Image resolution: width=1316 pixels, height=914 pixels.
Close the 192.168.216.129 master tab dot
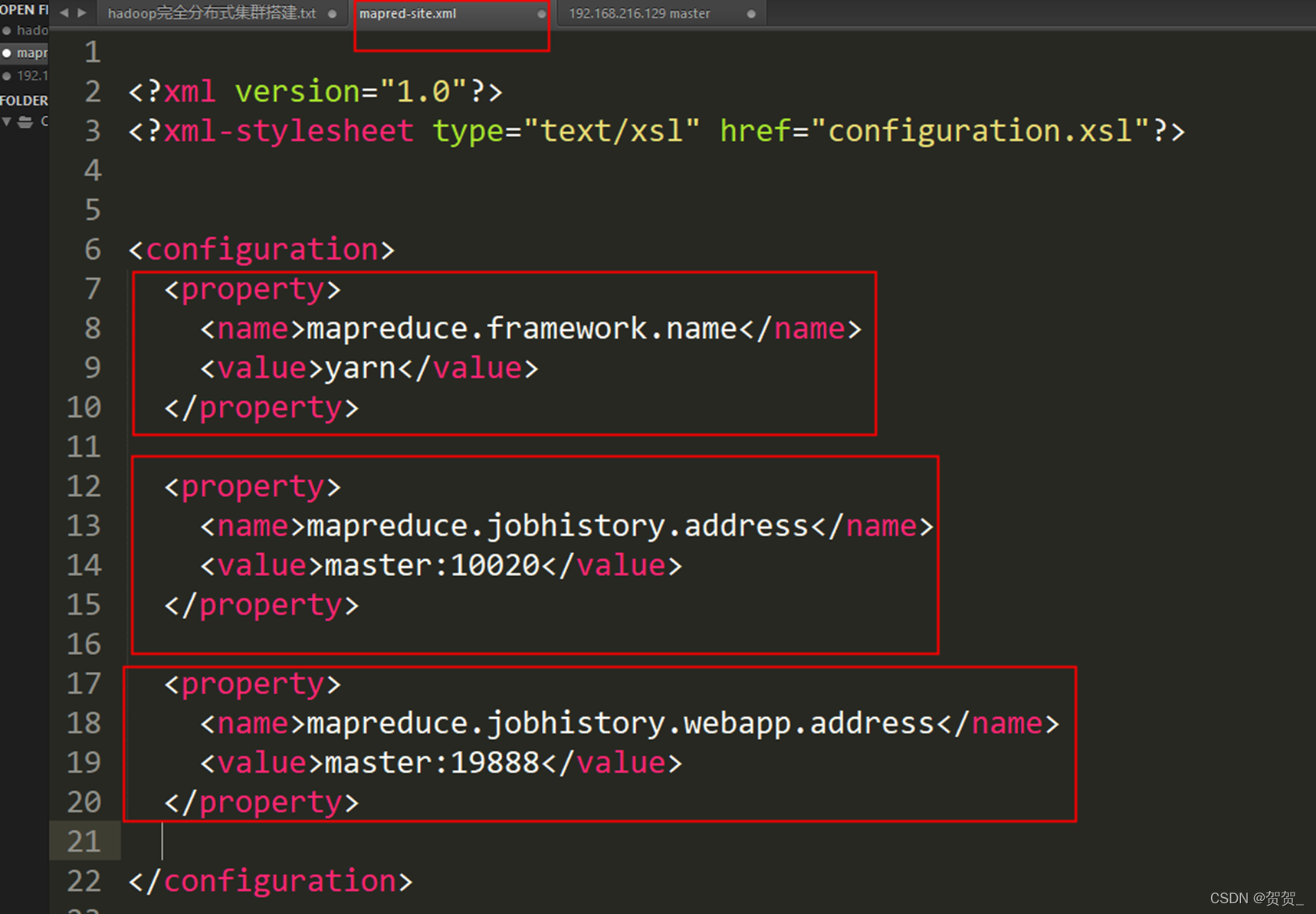[x=751, y=14]
